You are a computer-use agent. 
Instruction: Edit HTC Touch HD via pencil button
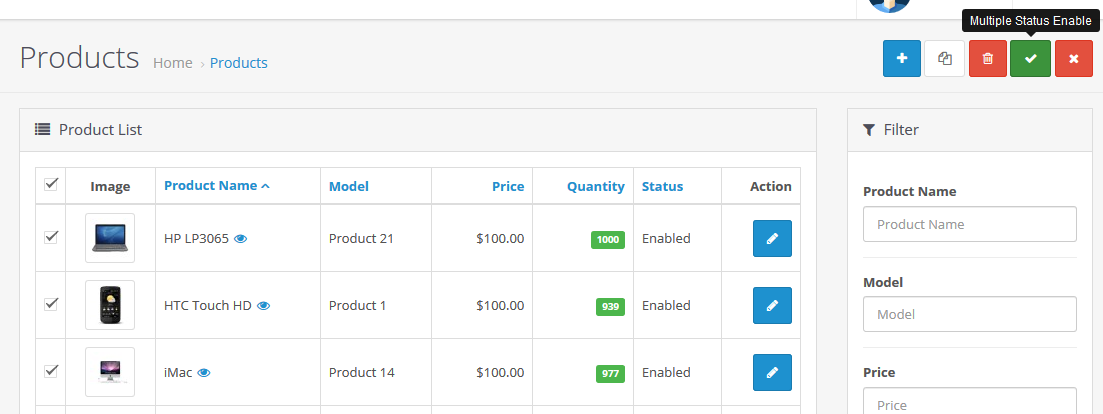click(772, 305)
